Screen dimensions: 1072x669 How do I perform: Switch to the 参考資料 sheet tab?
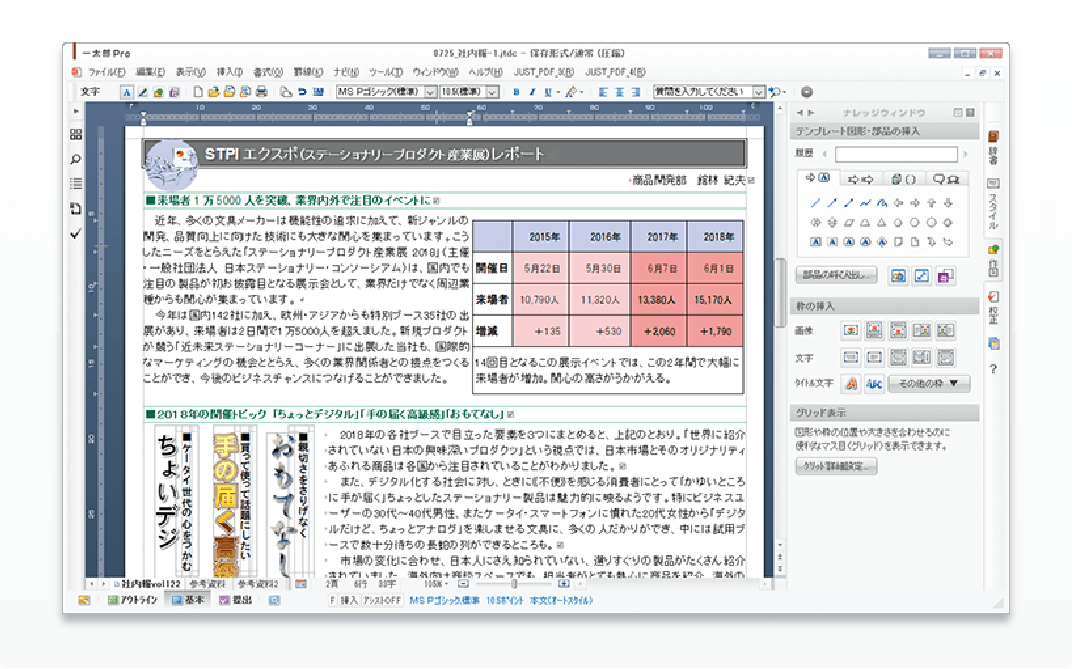point(207,584)
